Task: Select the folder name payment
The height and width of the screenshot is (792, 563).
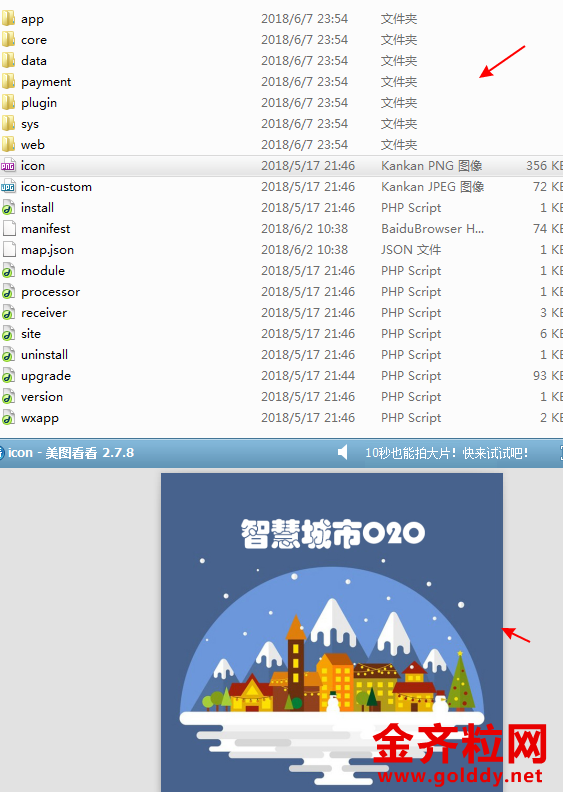Action: click(46, 82)
